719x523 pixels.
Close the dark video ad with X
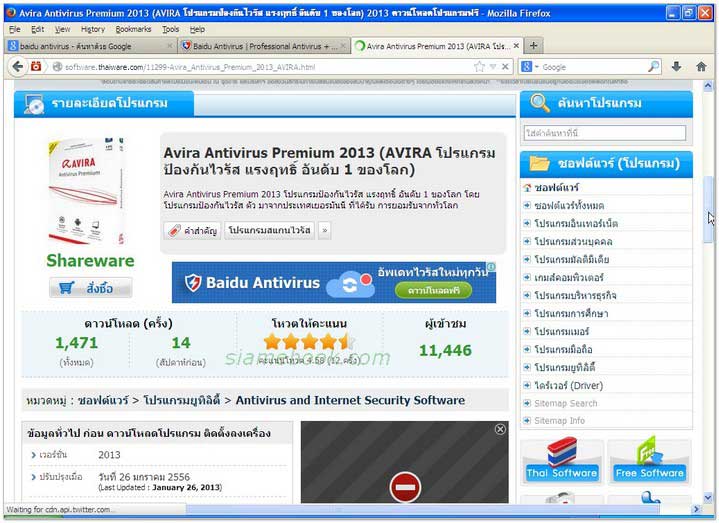point(500,429)
